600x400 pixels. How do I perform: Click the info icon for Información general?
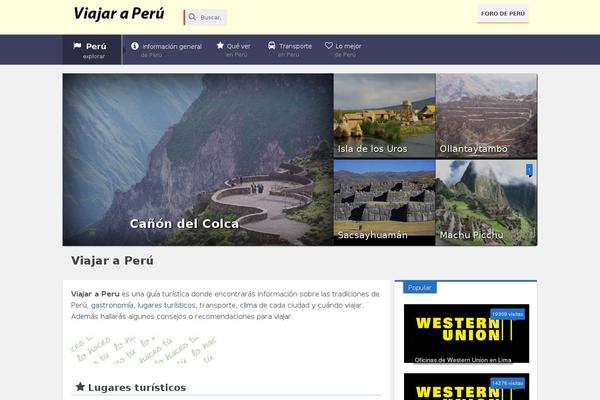(135, 46)
